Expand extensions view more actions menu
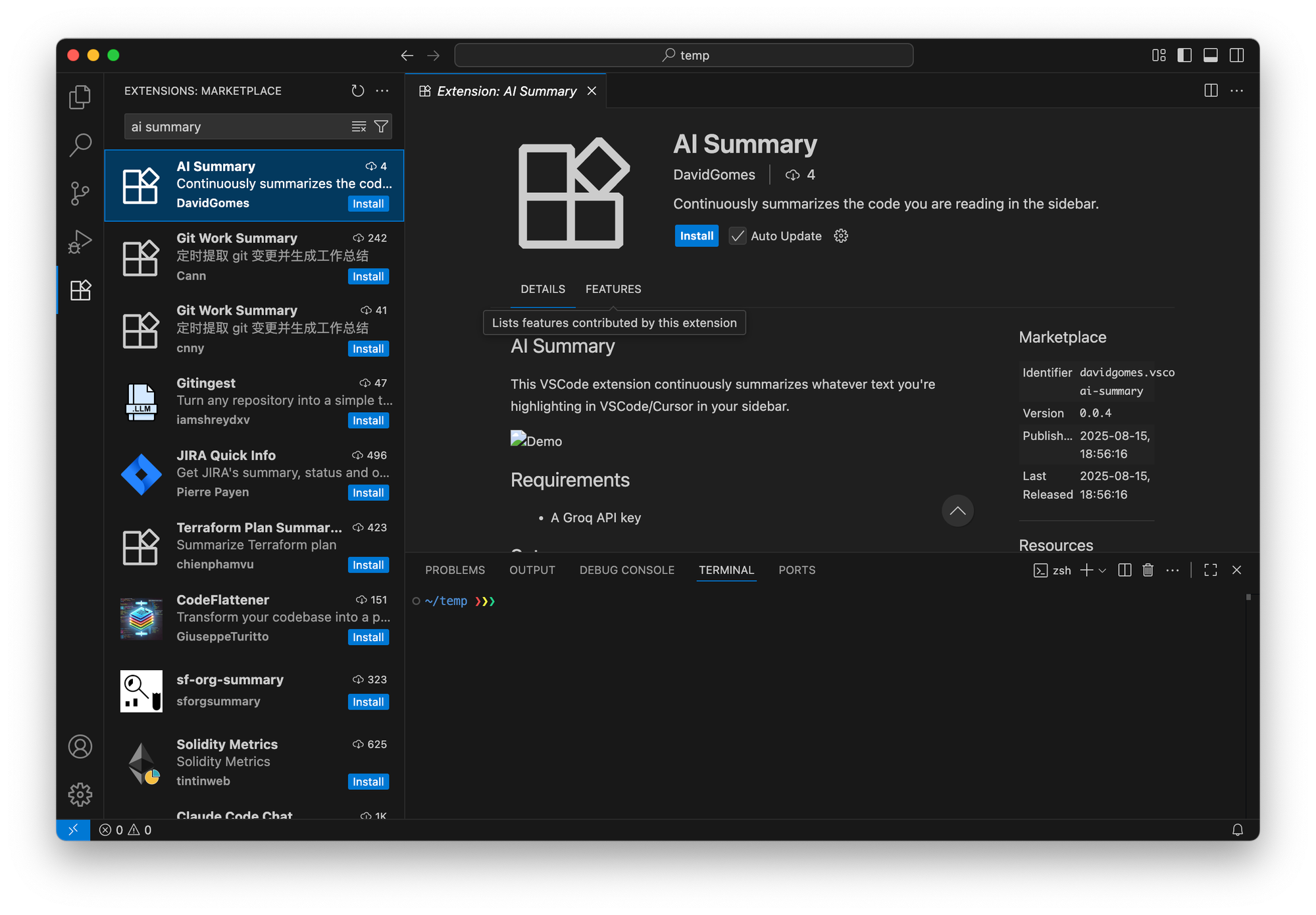This screenshot has width=1316, height=915. [x=382, y=91]
